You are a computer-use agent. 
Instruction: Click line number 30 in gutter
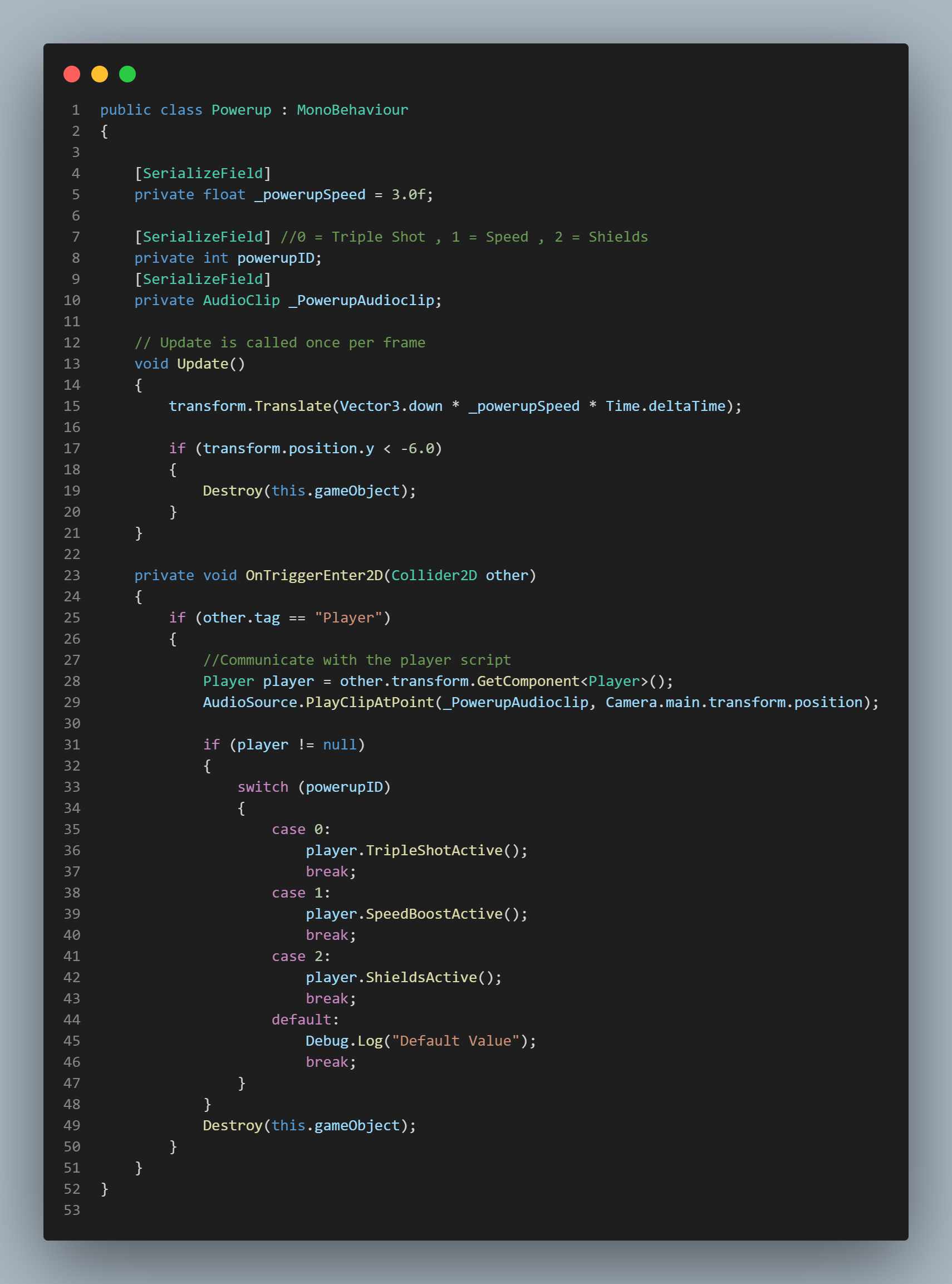pos(72,724)
